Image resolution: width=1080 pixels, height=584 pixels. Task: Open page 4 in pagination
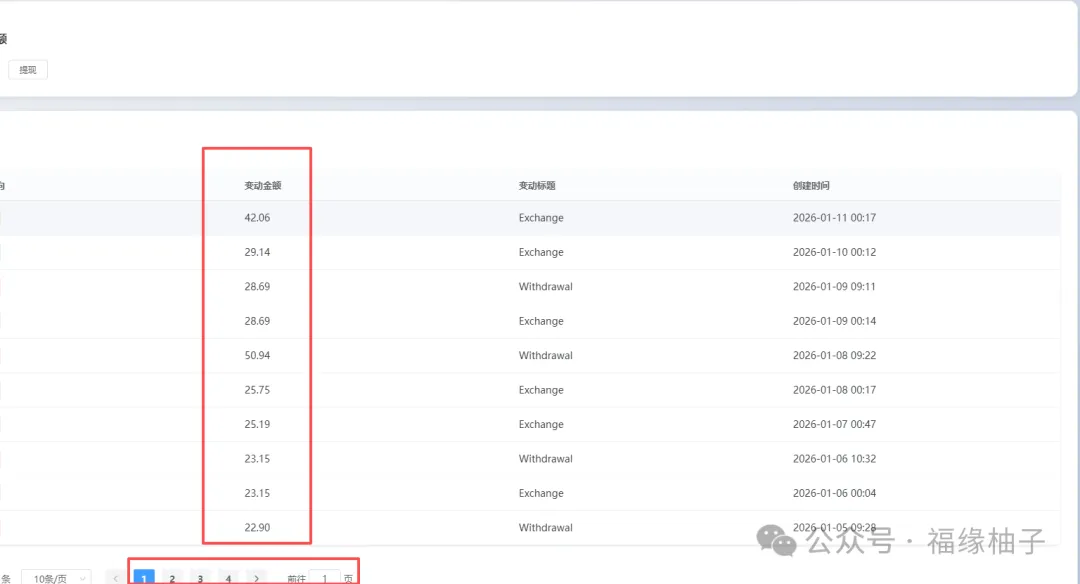[x=228, y=578]
